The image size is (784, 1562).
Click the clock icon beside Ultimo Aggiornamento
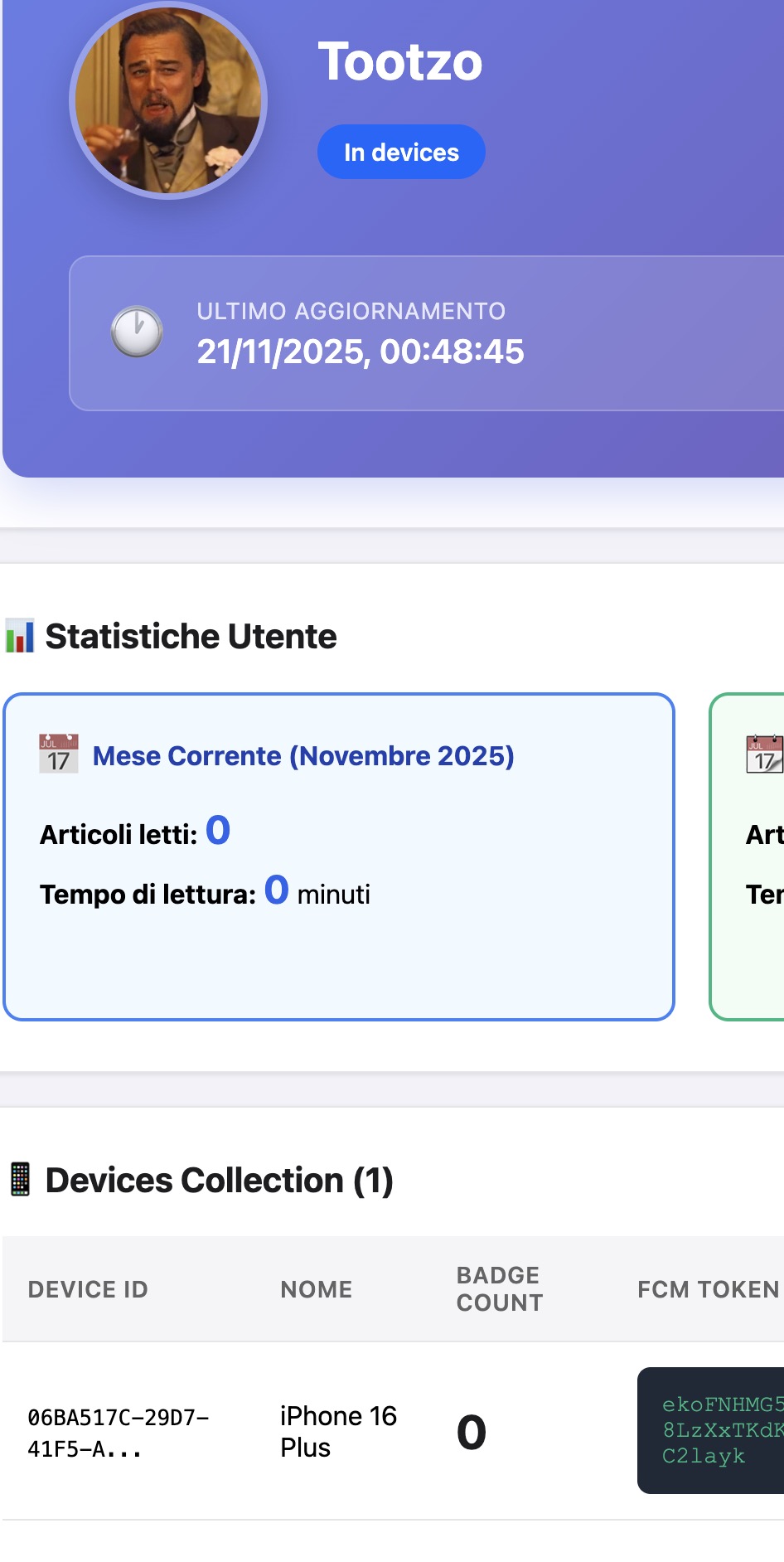pos(137,332)
